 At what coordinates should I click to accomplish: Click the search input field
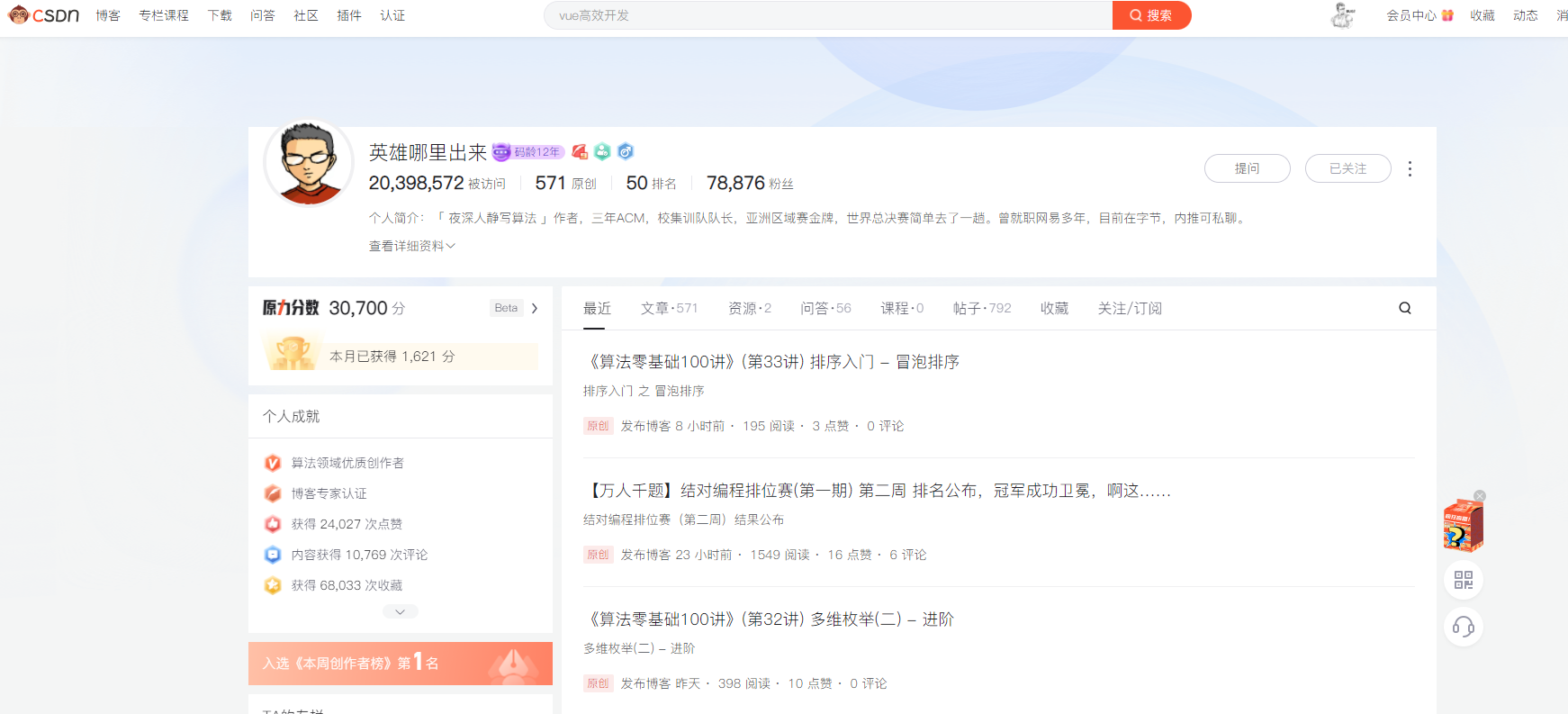pos(828,15)
